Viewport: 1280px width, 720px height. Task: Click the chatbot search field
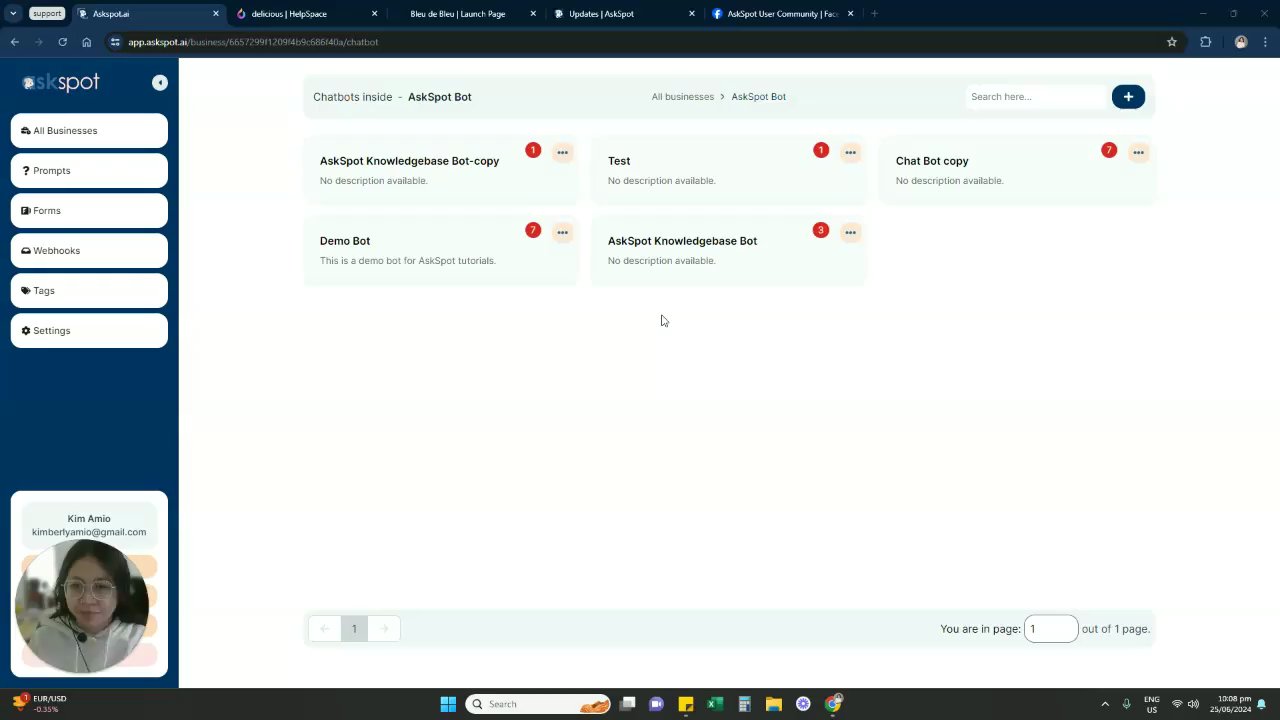pyautogui.click(x=1037, y=97)
